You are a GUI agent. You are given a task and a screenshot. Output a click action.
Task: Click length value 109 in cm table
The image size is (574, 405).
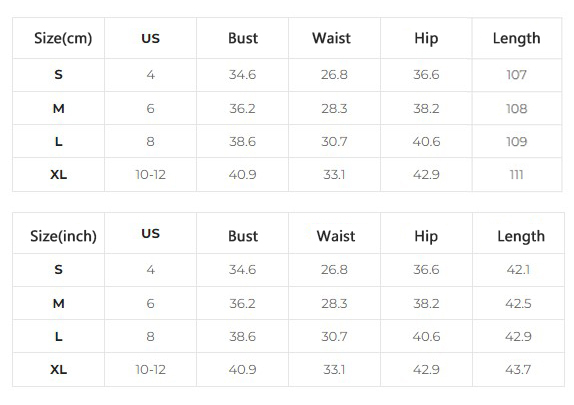click(517, 142)
